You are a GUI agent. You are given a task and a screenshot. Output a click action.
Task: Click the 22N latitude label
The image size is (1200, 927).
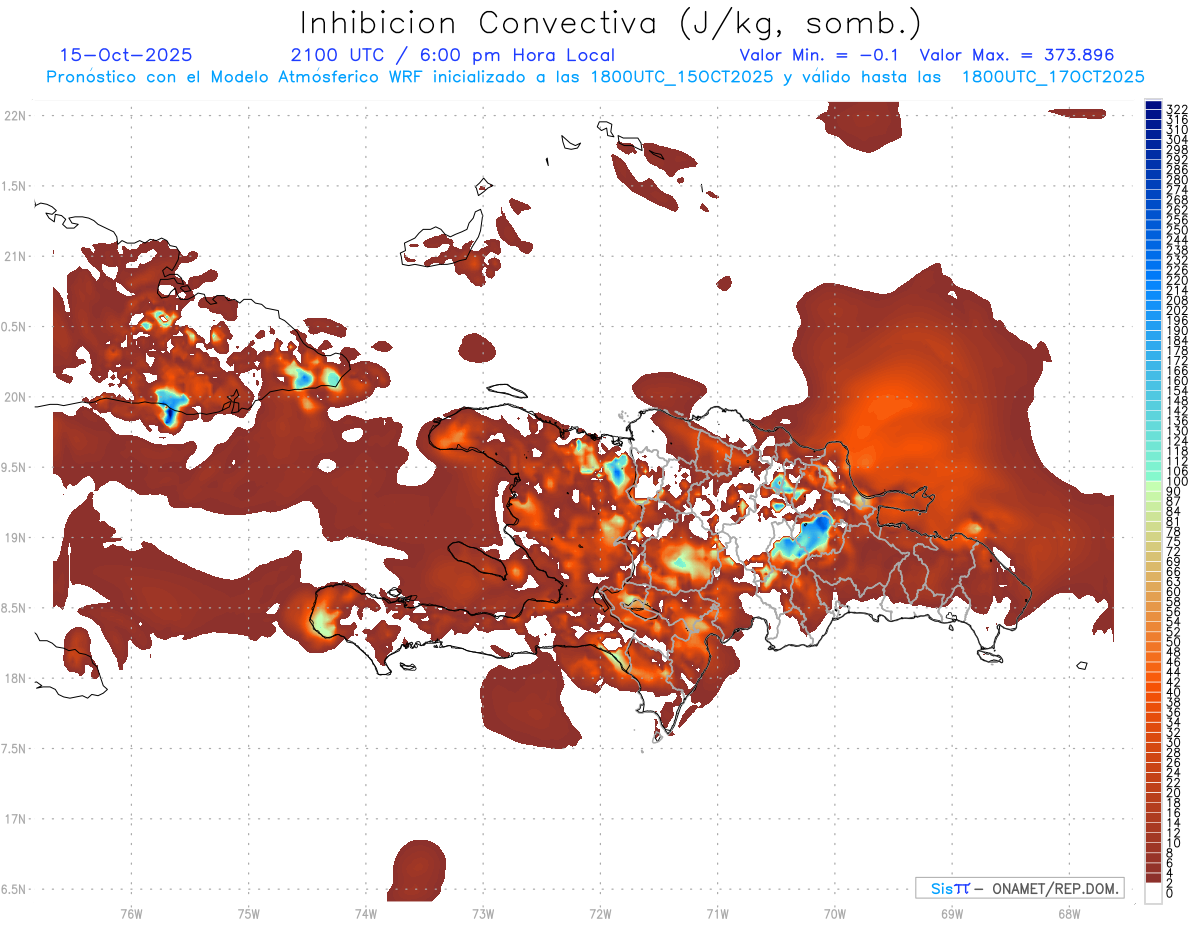tap(15, 116)
